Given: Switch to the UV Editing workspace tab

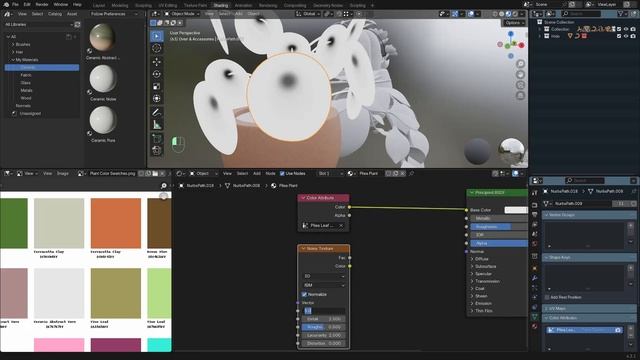Looking at the screenshot, I should 167,5.
